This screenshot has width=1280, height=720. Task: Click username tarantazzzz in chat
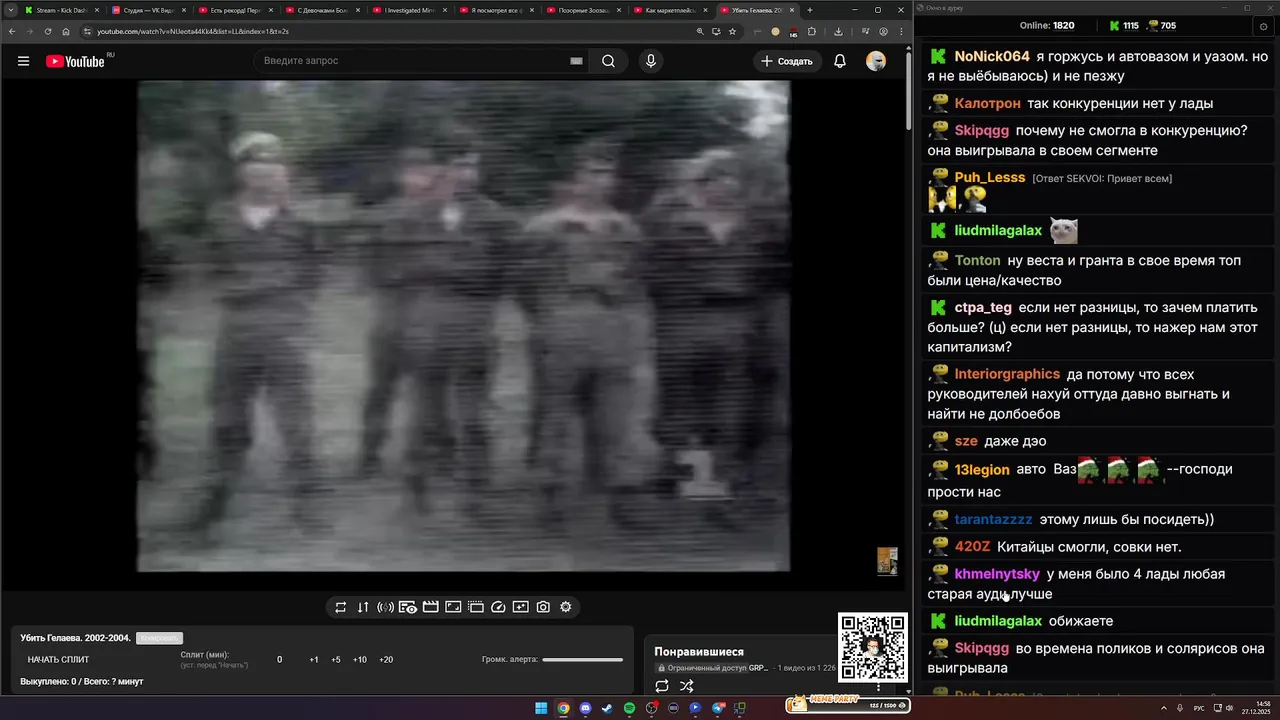point(993,520)
